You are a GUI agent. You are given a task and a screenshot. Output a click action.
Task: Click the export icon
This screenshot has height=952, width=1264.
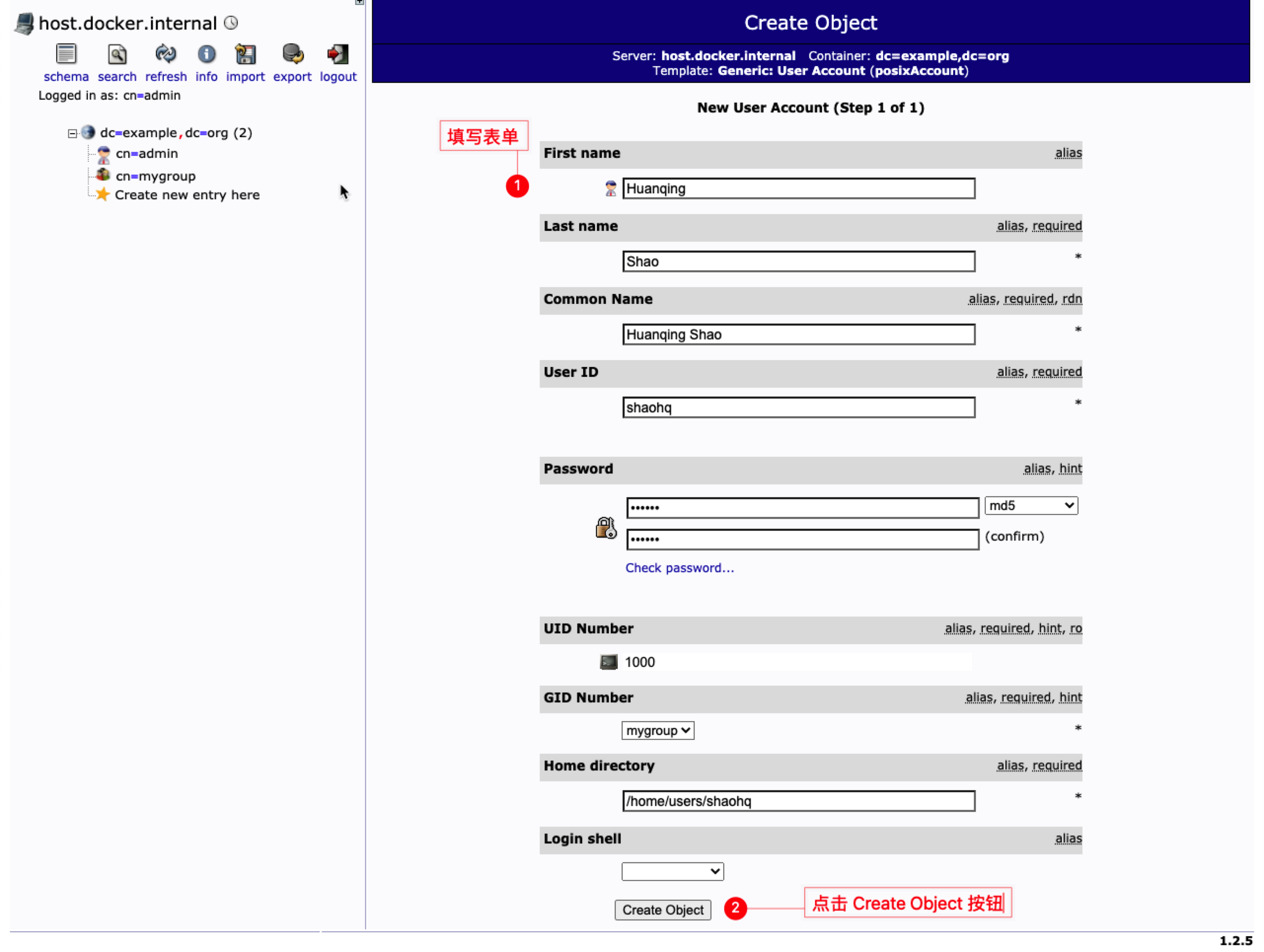pyautogui.click(x=293, y=54)
